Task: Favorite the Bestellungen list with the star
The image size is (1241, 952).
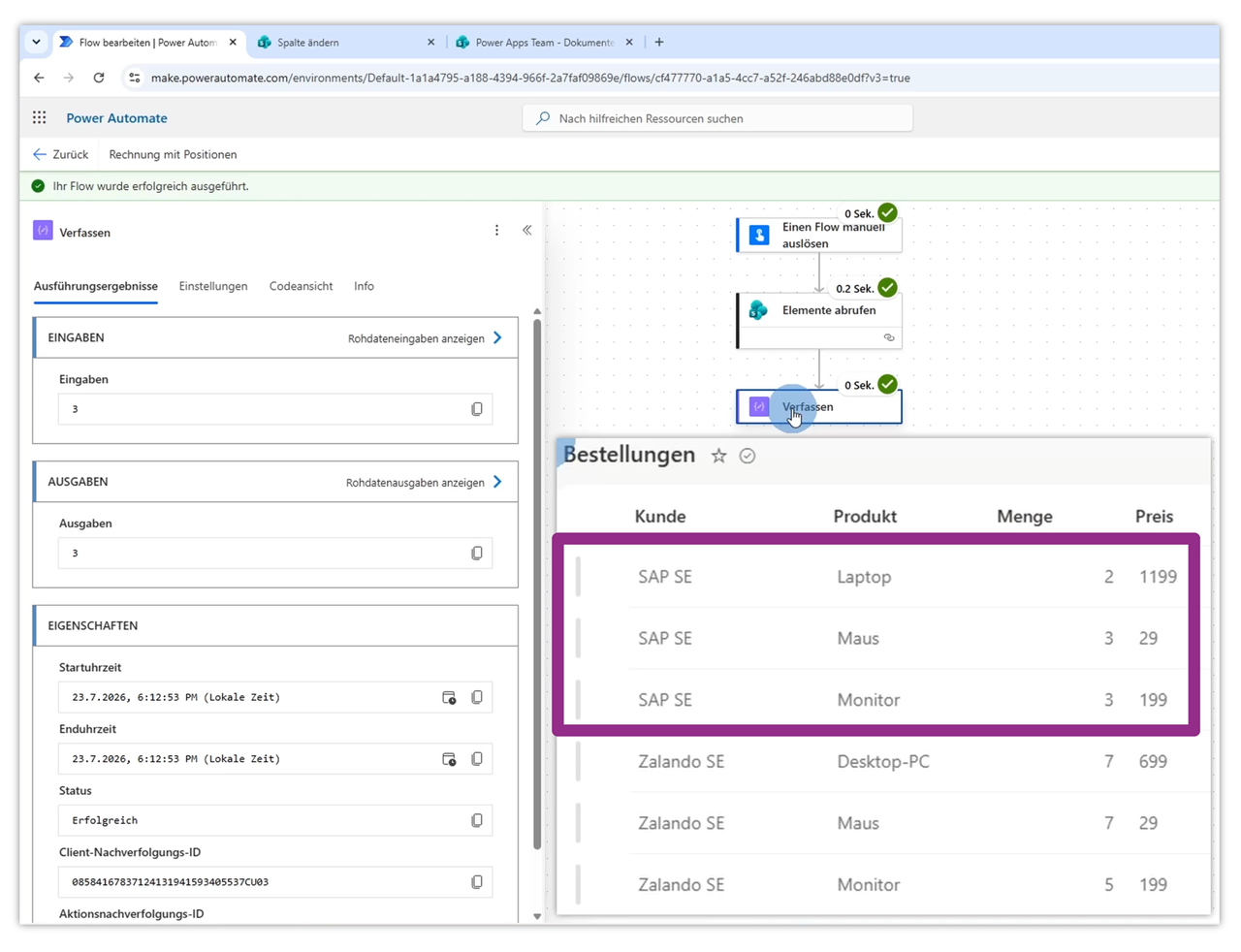Action: pyautogui.click(x=718, y=456)
